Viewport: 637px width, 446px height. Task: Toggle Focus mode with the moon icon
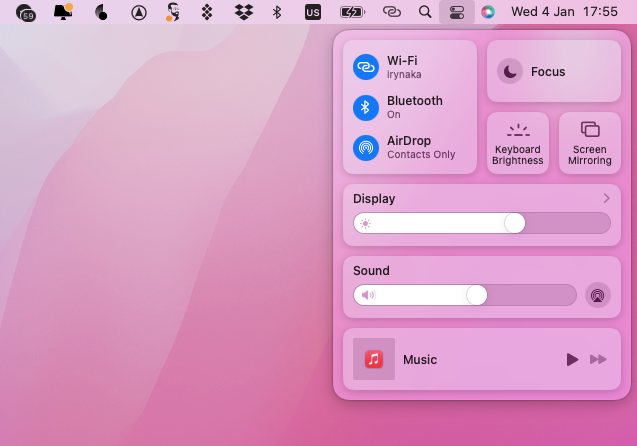[x=510, y=71]
